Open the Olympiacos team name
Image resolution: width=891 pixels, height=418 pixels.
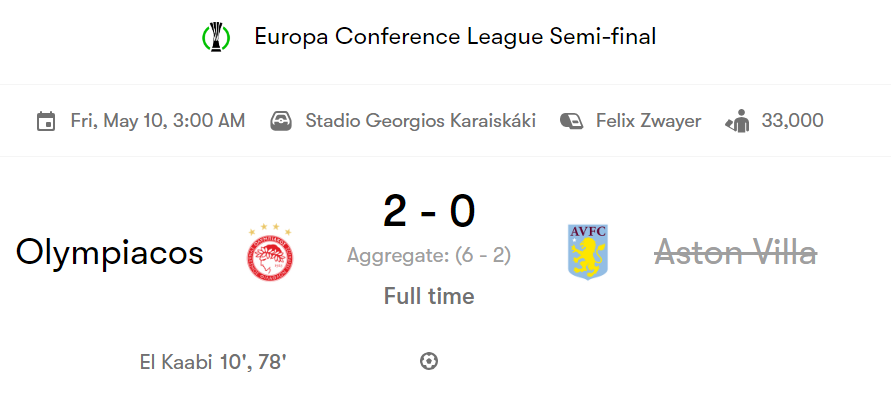109,252
